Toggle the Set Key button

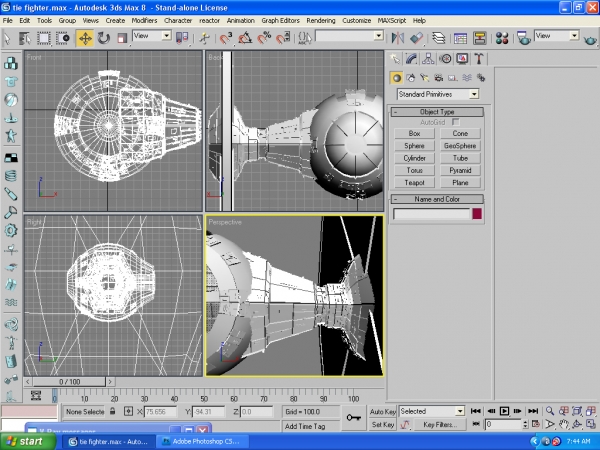coord(382,425)
